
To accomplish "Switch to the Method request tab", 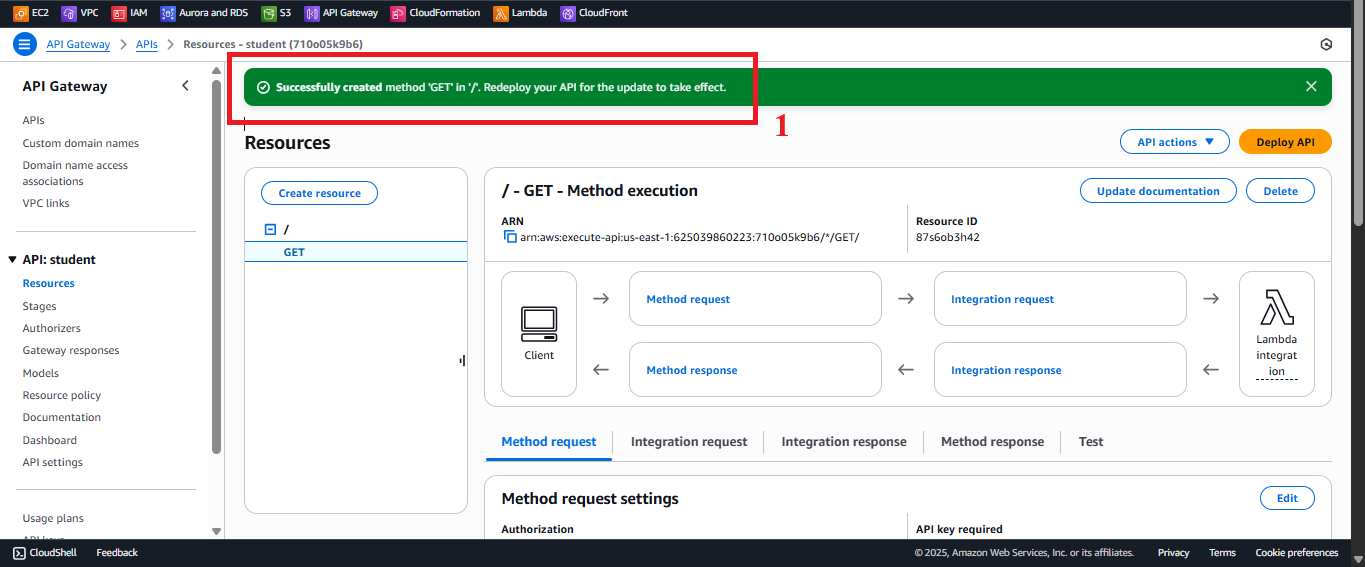I will (x=549, y=441).
